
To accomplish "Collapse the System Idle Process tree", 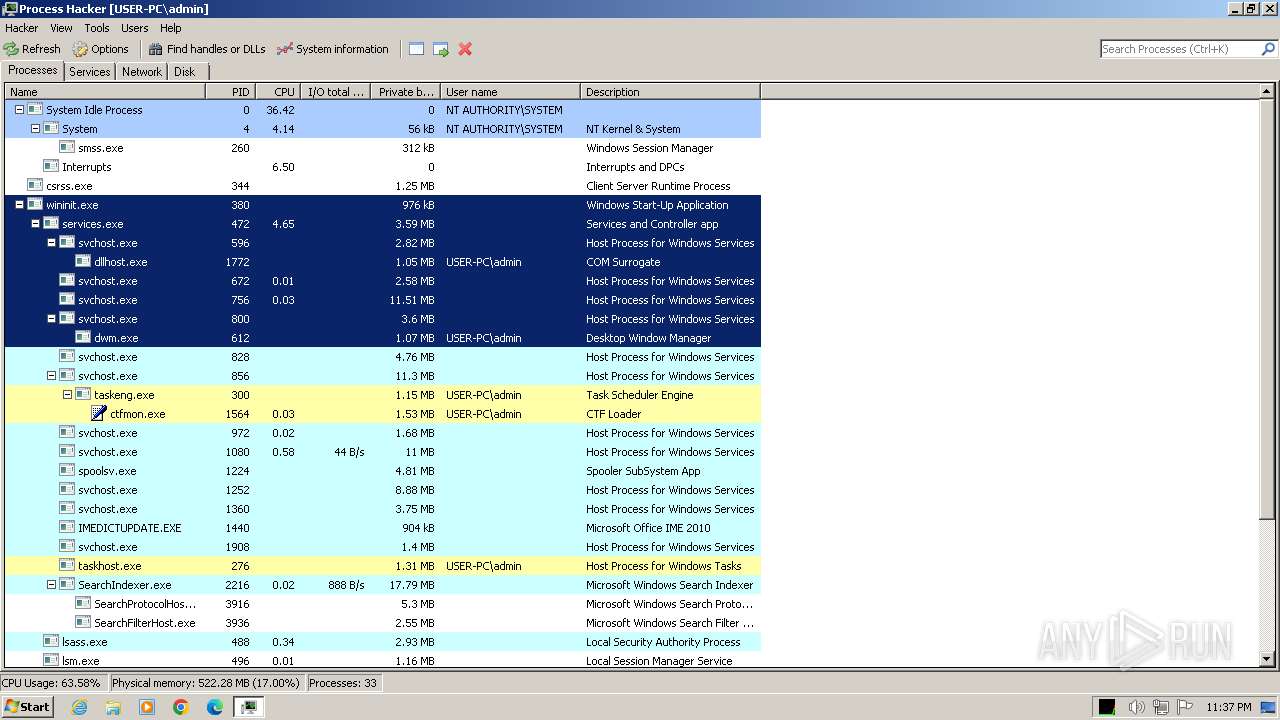I will (19, 110).
